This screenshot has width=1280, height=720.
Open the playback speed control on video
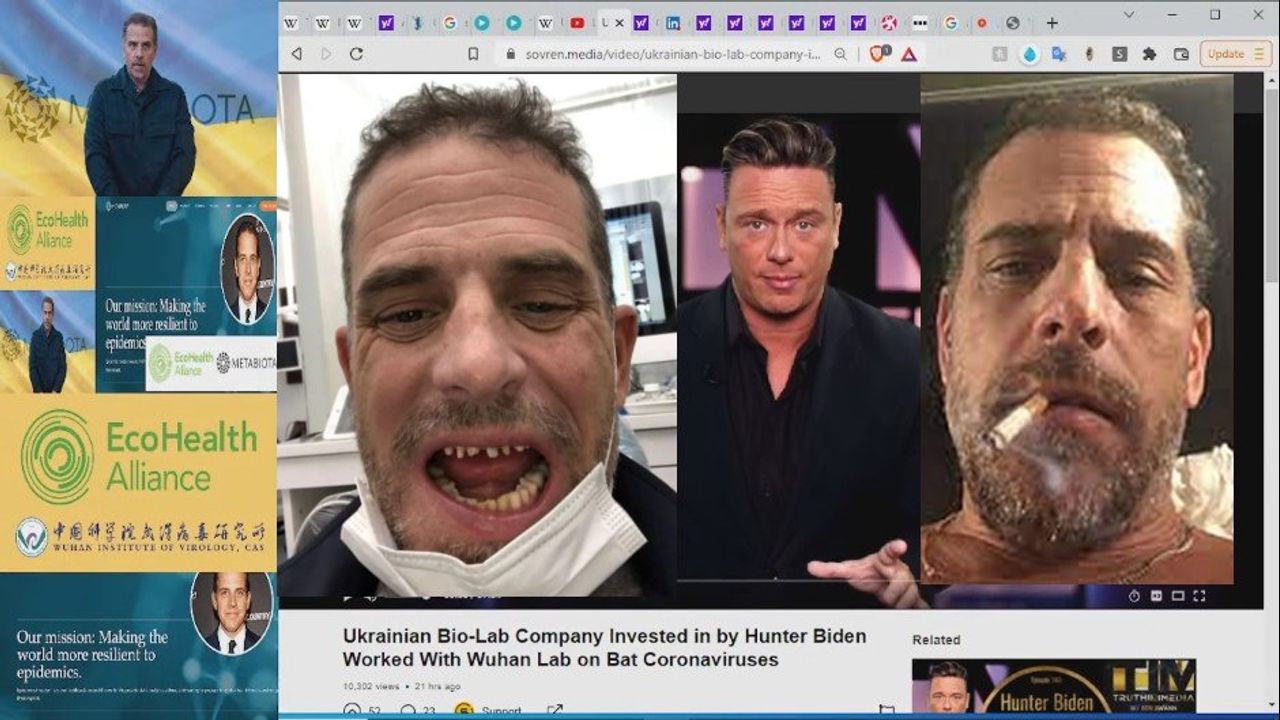[x=1134, y=596]
